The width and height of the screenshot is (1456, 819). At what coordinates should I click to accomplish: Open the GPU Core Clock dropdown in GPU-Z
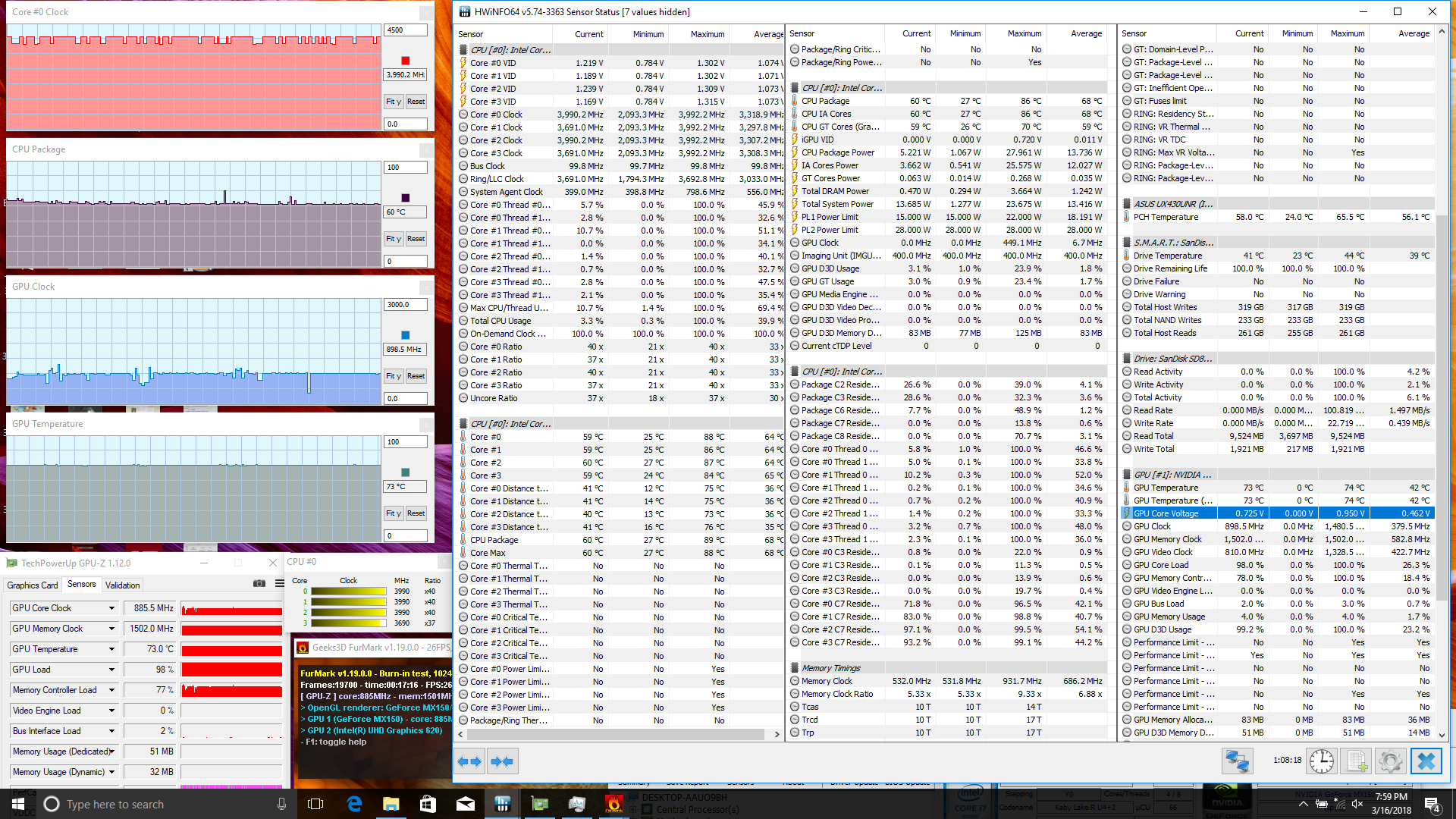111,608
